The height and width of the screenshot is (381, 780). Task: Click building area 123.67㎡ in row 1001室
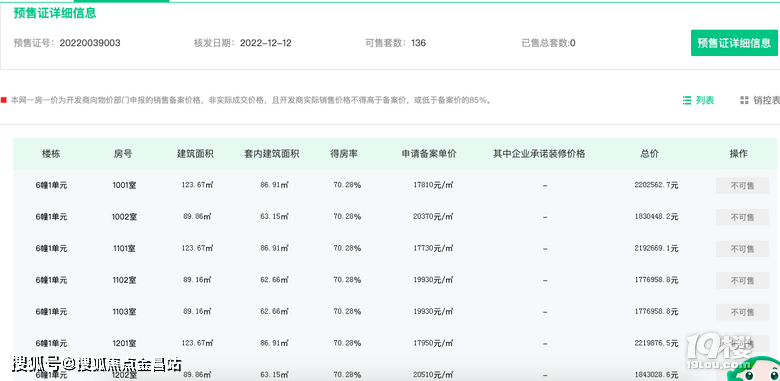197,185
